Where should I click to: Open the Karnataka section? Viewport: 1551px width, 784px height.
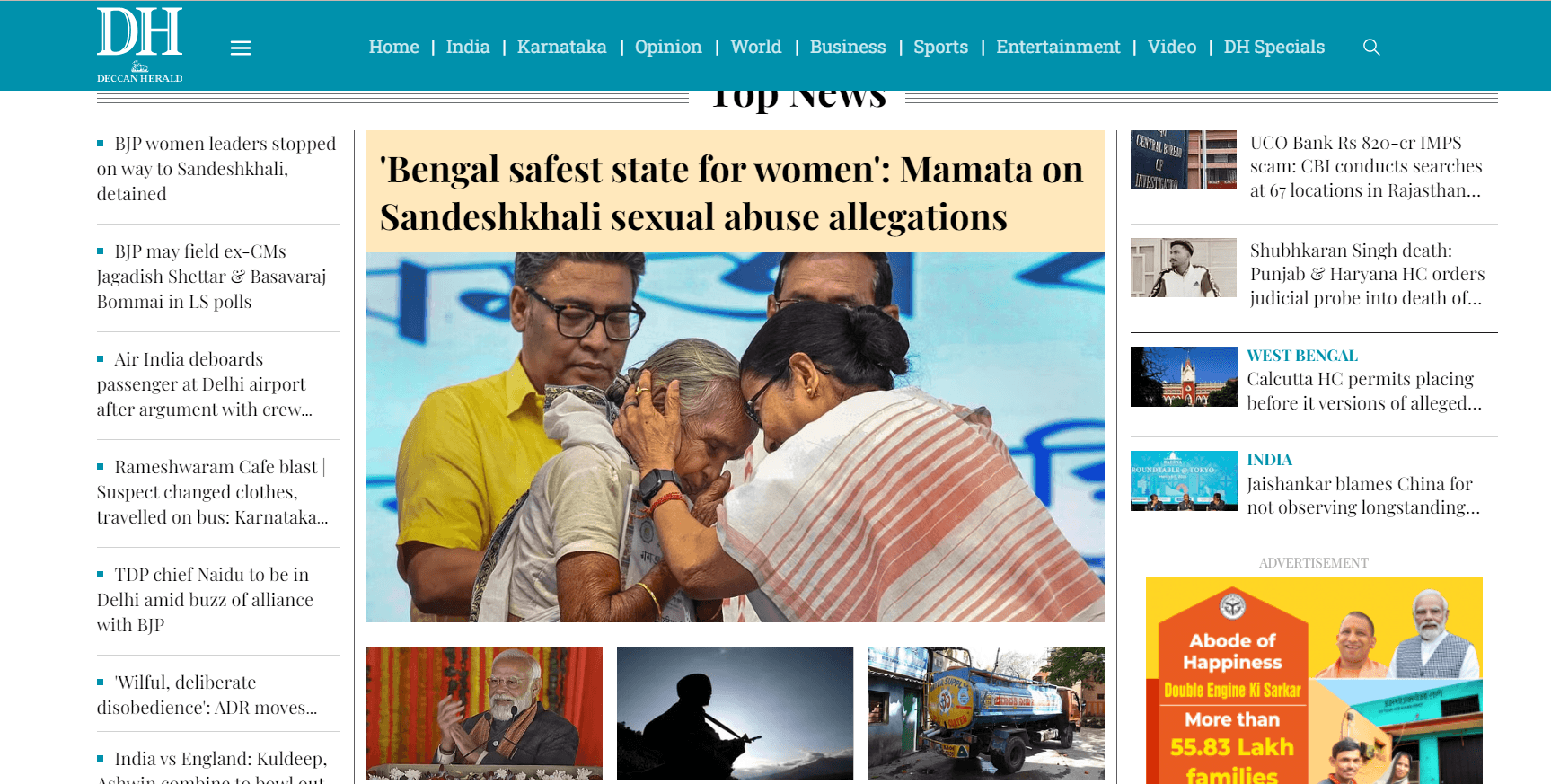(x=561, y=47)
